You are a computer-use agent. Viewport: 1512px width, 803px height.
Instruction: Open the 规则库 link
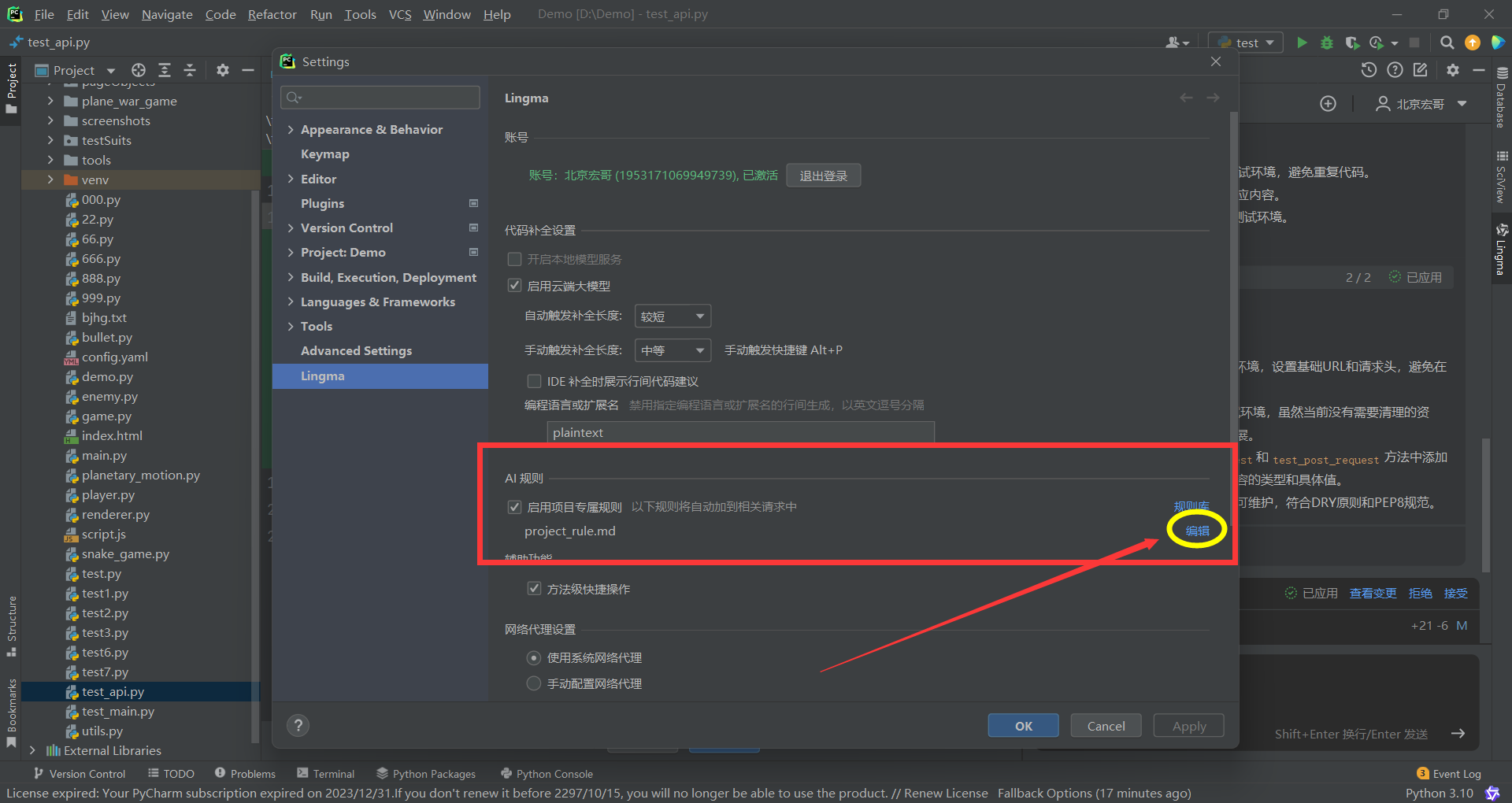click(x=1191, y=506)
